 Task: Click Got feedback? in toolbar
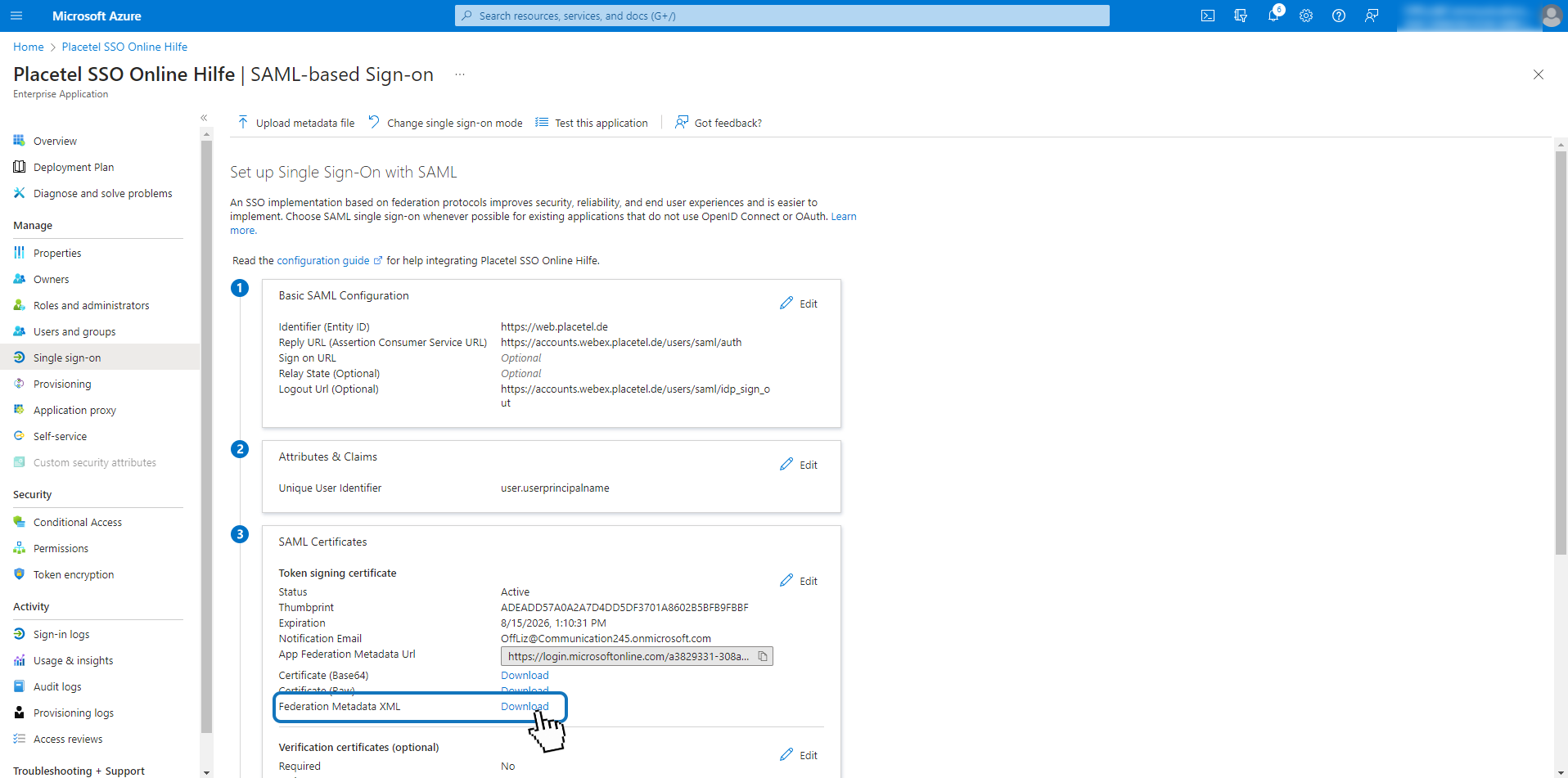pyautogui.click(x=719, y=123)
